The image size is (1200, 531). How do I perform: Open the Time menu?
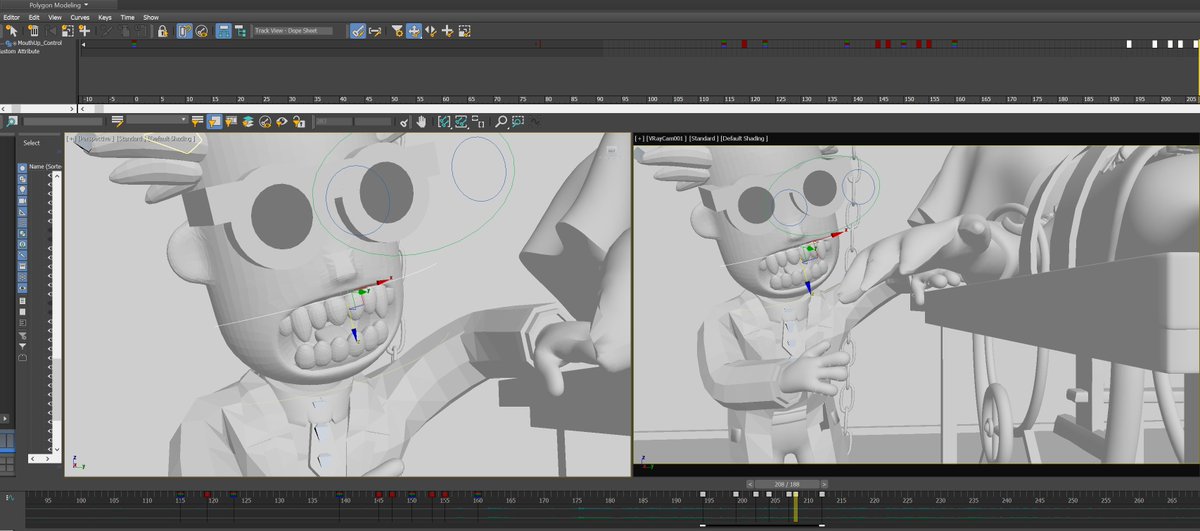(x=127, y=17)
